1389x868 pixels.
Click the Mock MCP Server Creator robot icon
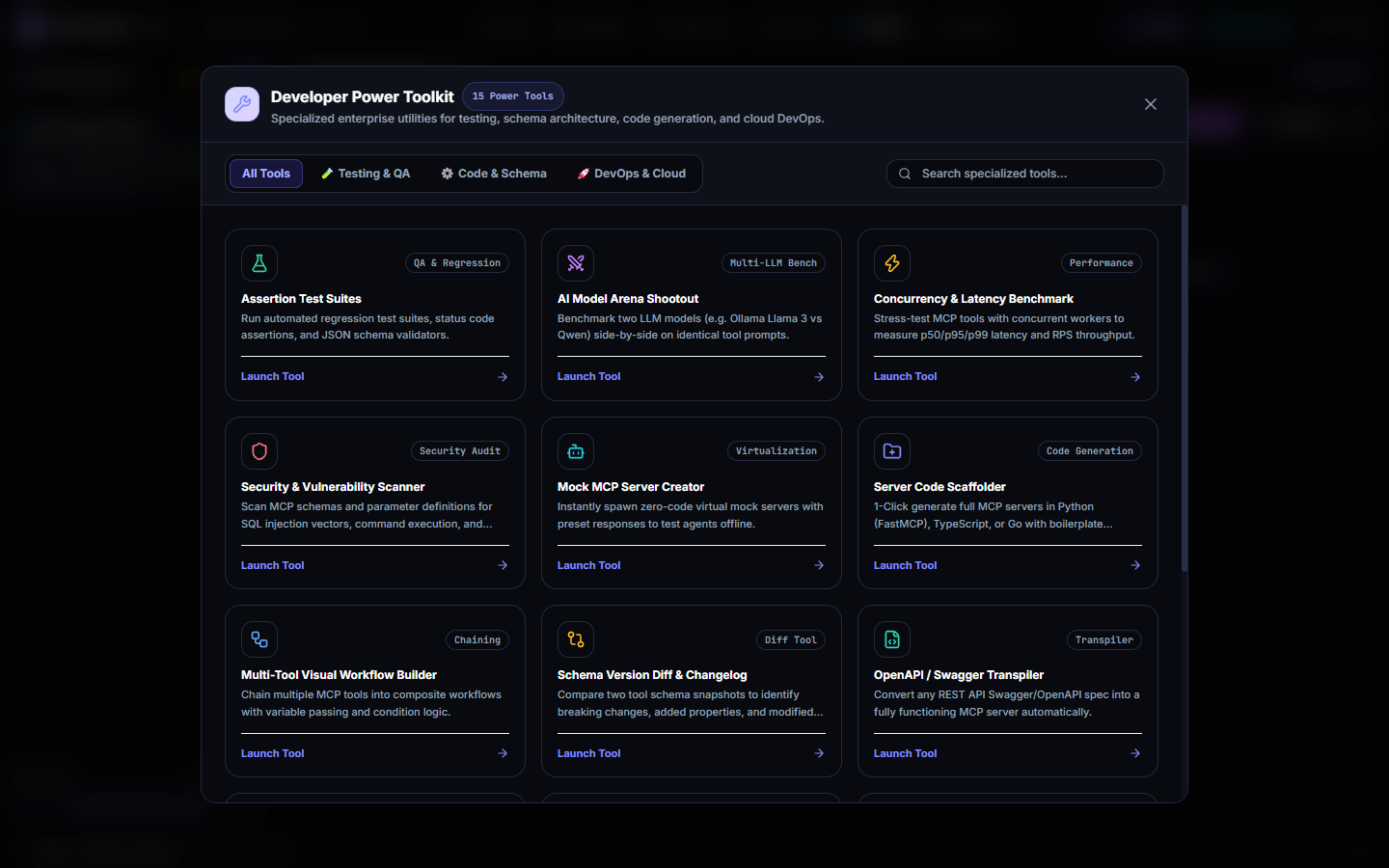[576, 451]
